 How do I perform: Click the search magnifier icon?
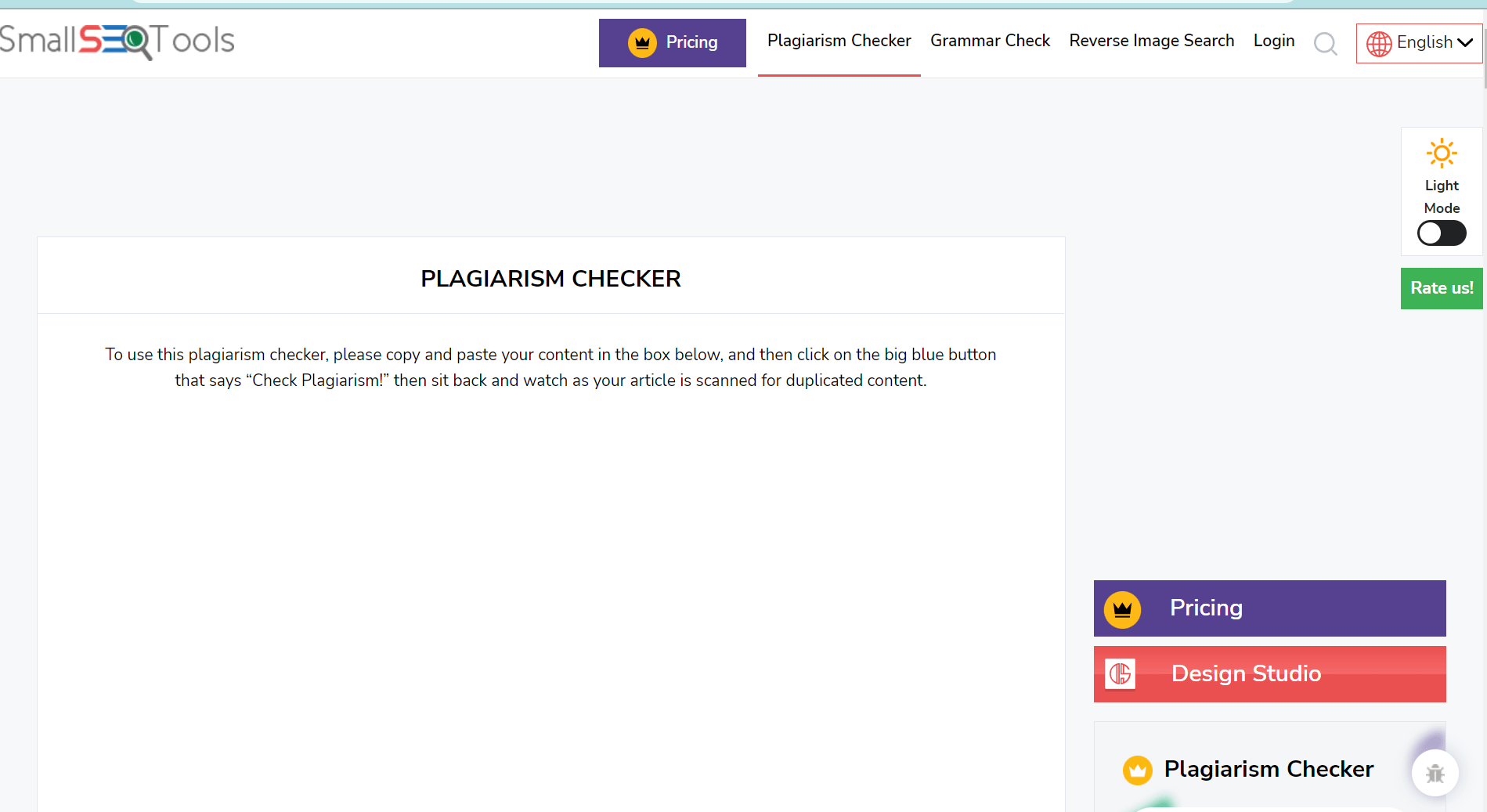tap(1326, 45)
